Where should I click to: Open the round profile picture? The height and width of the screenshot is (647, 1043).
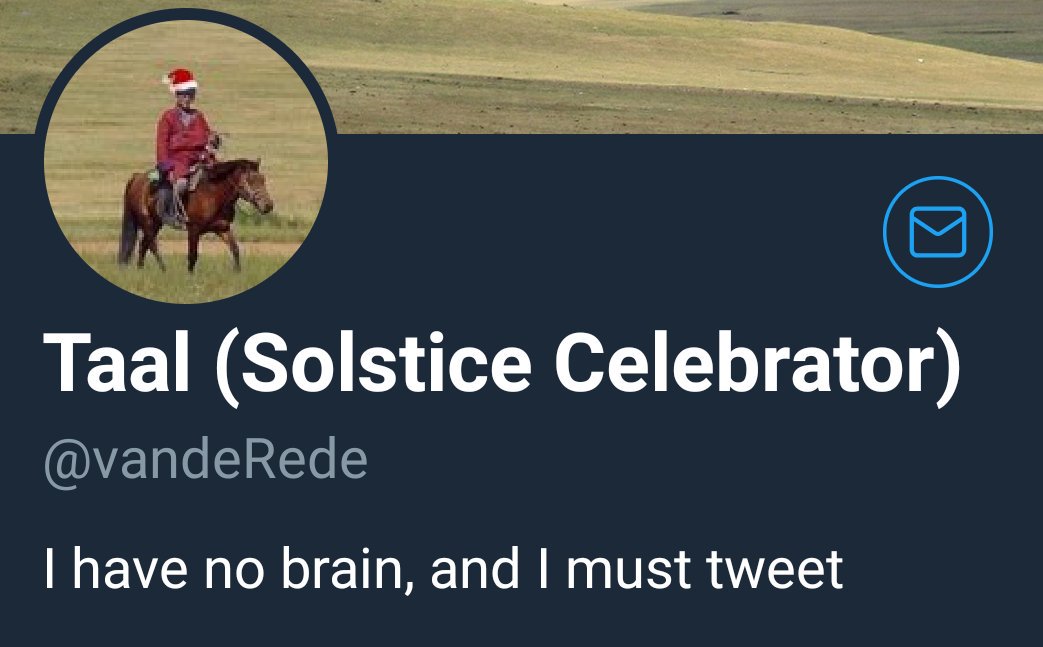(x=186, y=162)
